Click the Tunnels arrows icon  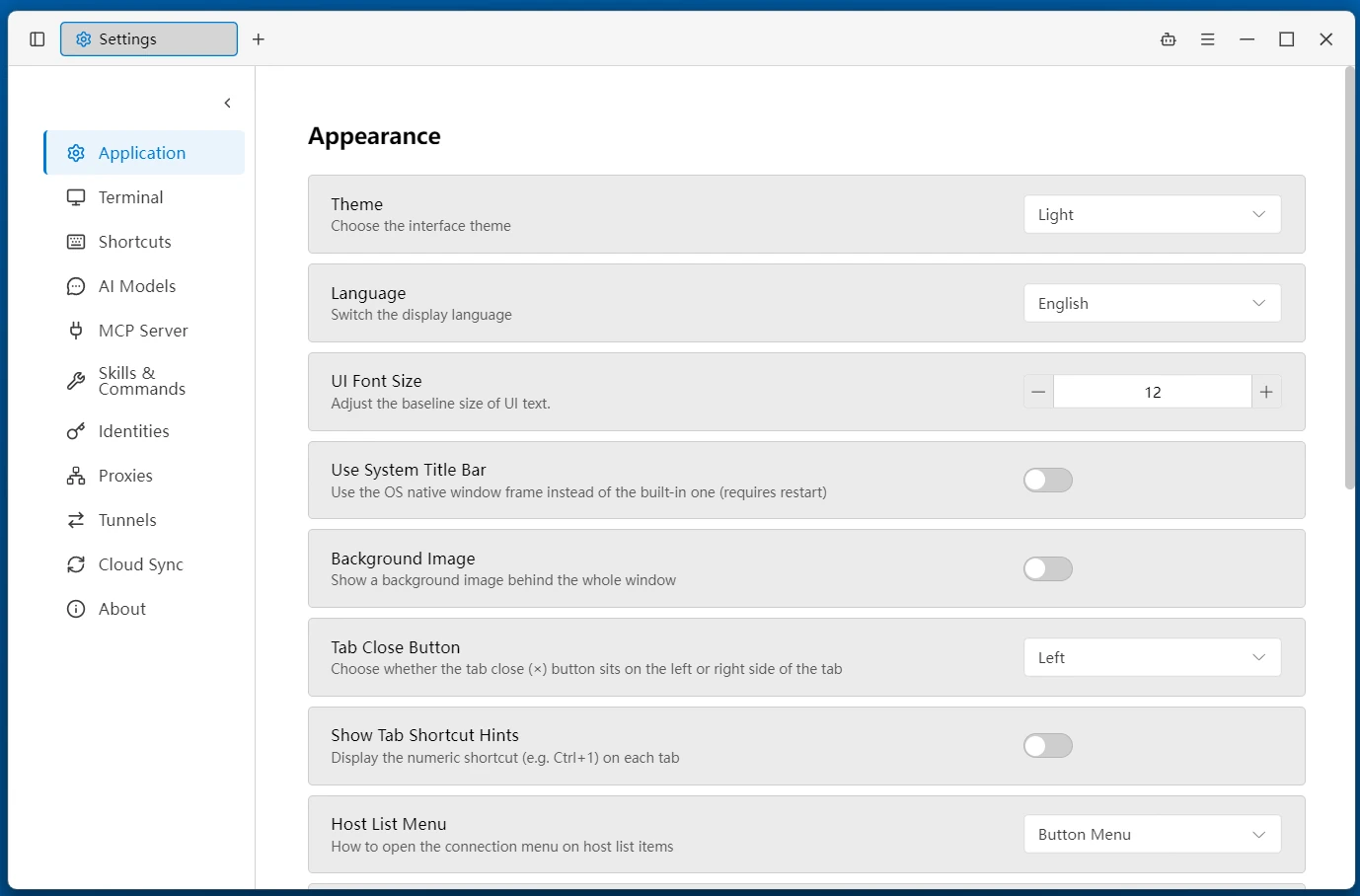click(76, 520)
